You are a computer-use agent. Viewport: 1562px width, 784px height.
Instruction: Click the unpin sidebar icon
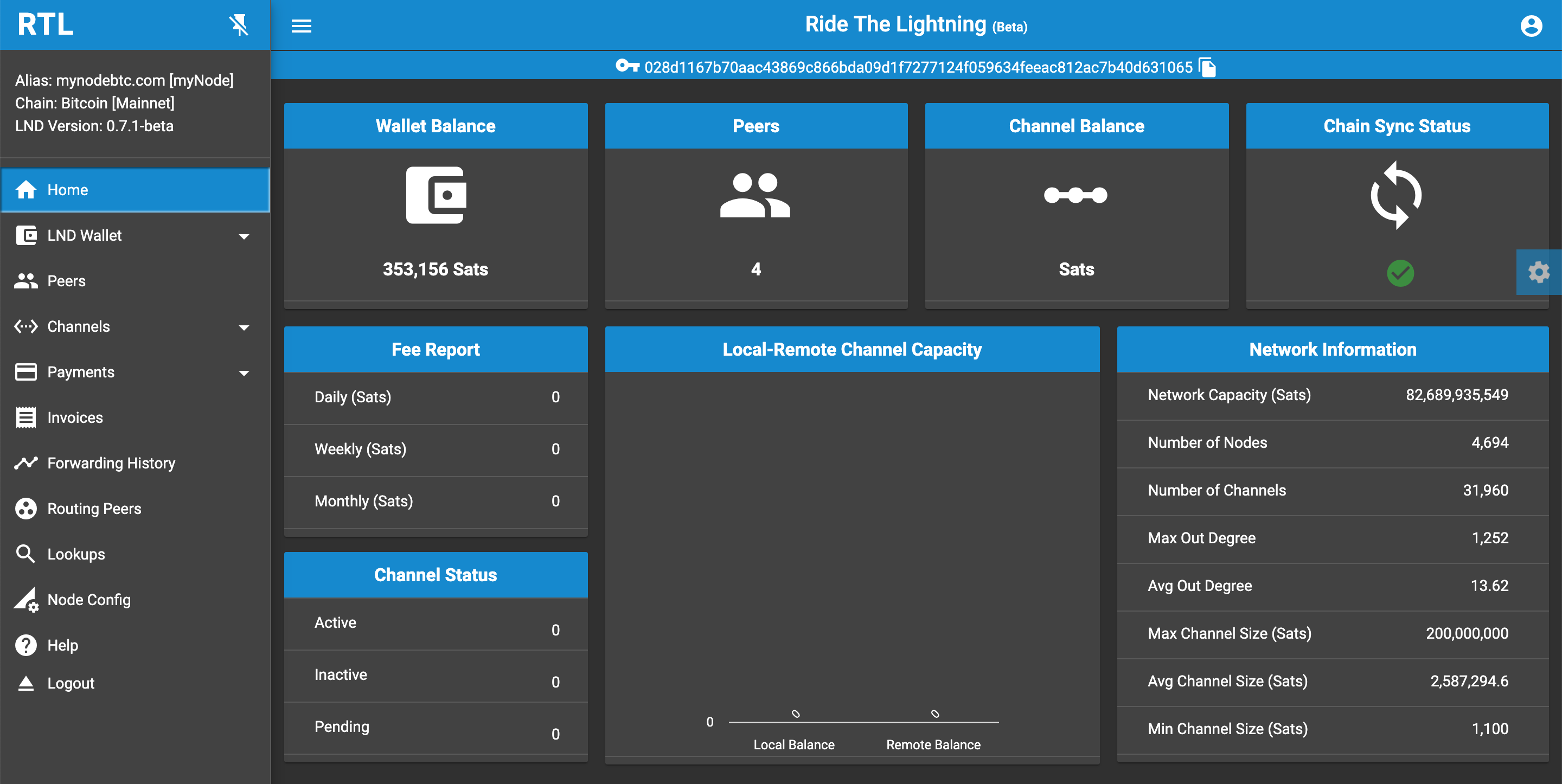click(239, 25)
